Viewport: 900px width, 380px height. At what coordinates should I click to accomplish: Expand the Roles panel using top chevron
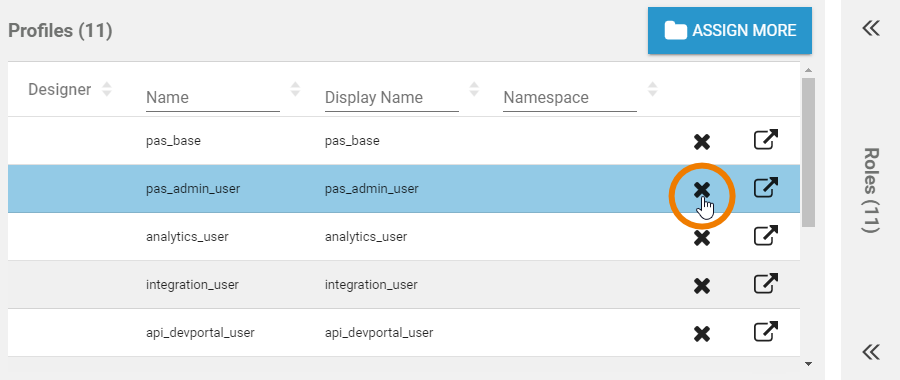(x=871, y=28)
